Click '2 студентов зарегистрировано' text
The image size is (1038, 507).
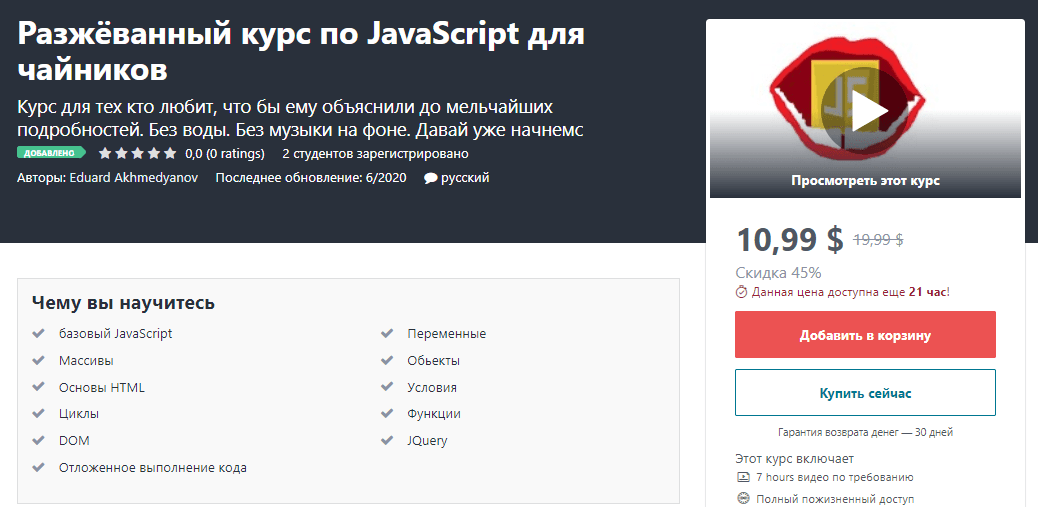pyautogui.click(x=375, y=154)
